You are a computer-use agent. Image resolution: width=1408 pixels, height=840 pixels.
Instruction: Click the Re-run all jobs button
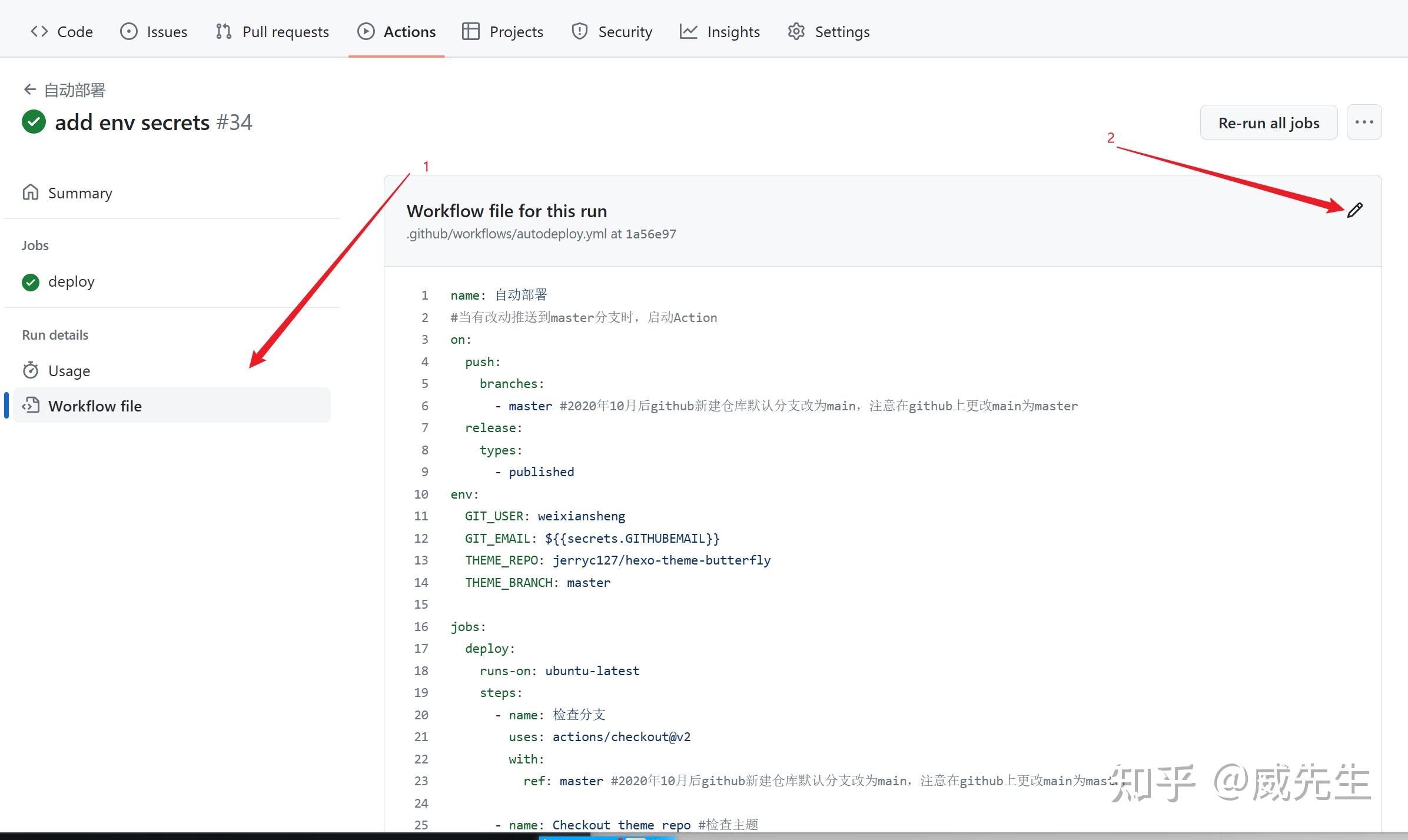click(1268, 122)
